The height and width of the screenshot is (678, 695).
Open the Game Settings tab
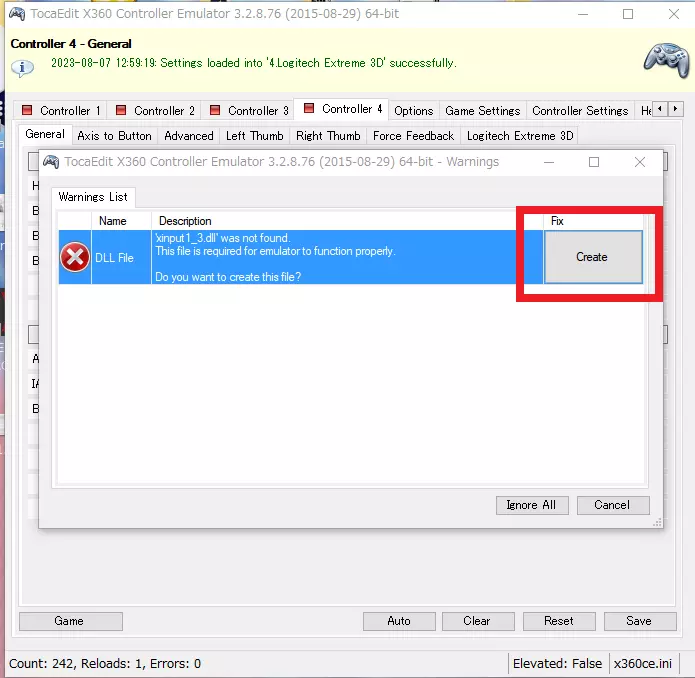click(x=483, y=111)
